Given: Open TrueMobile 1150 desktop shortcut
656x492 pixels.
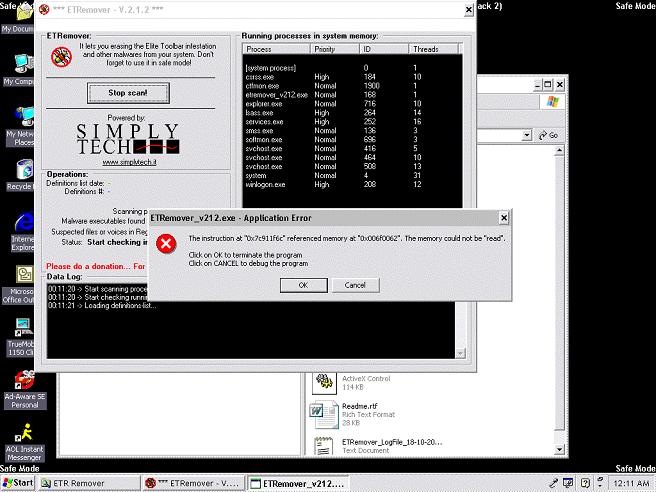Looking at the screenshot, I should pyautogui.click(x=21, y=338).
